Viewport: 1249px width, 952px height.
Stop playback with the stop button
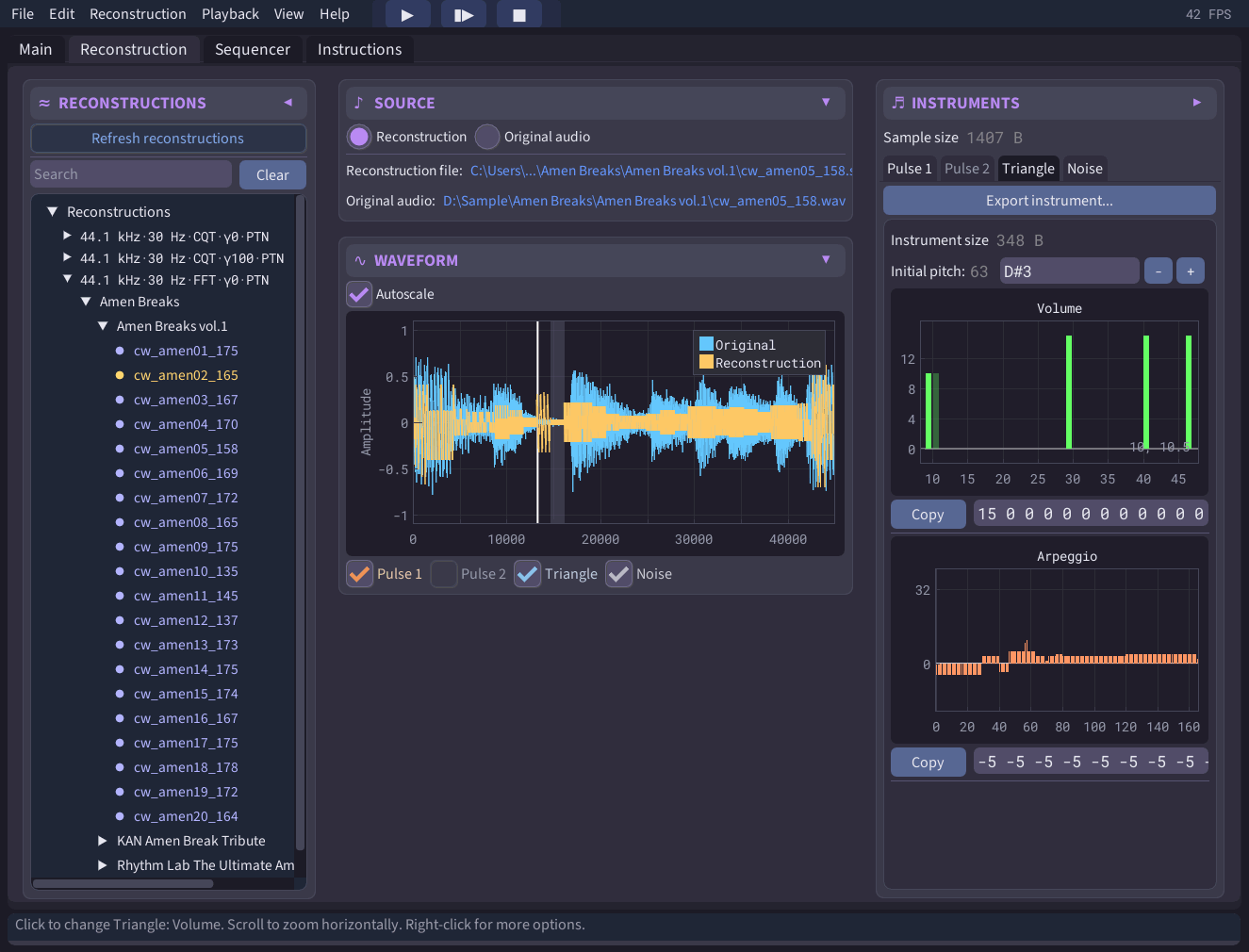pos(518,15)
